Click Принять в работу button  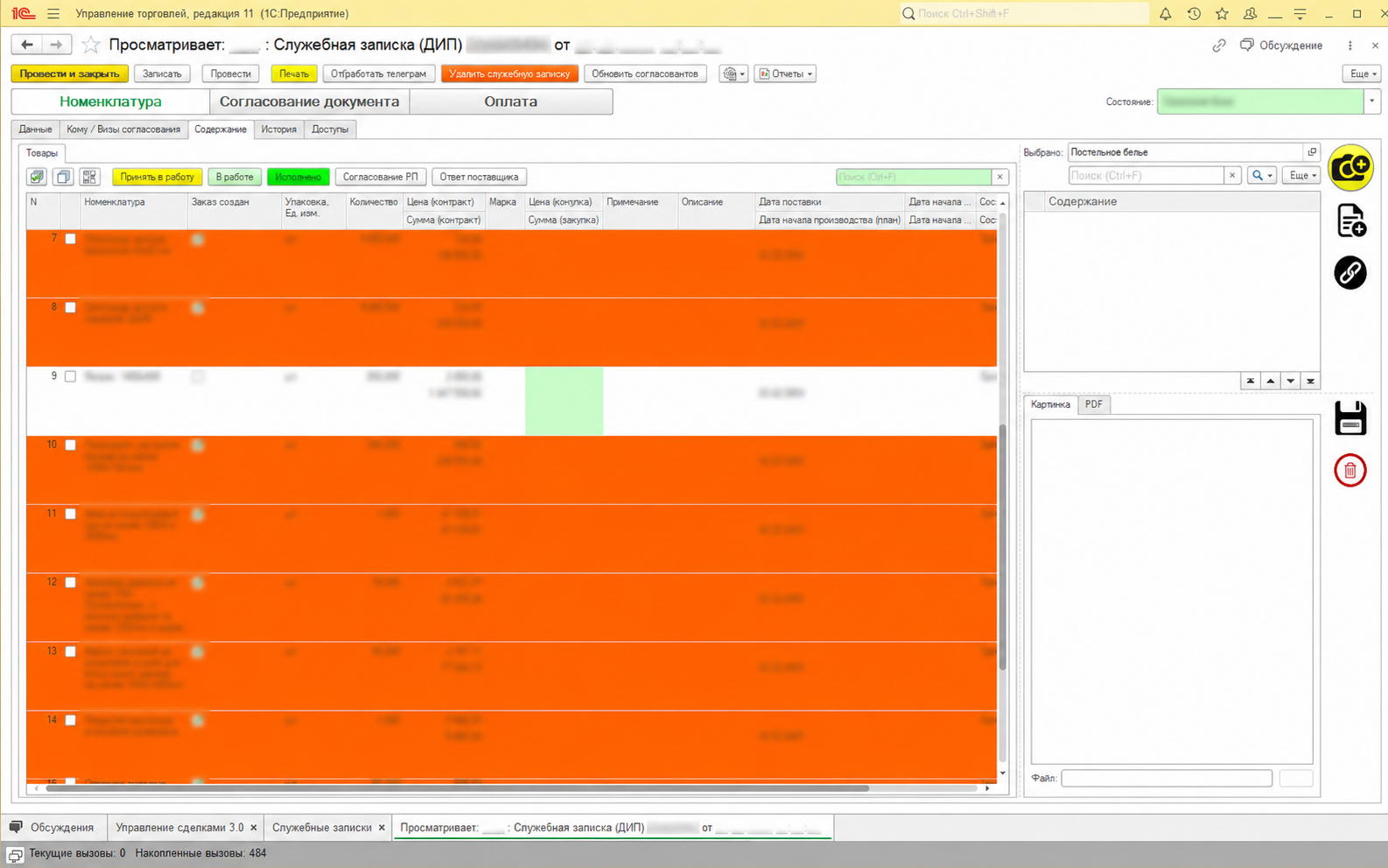coord(157,177)
